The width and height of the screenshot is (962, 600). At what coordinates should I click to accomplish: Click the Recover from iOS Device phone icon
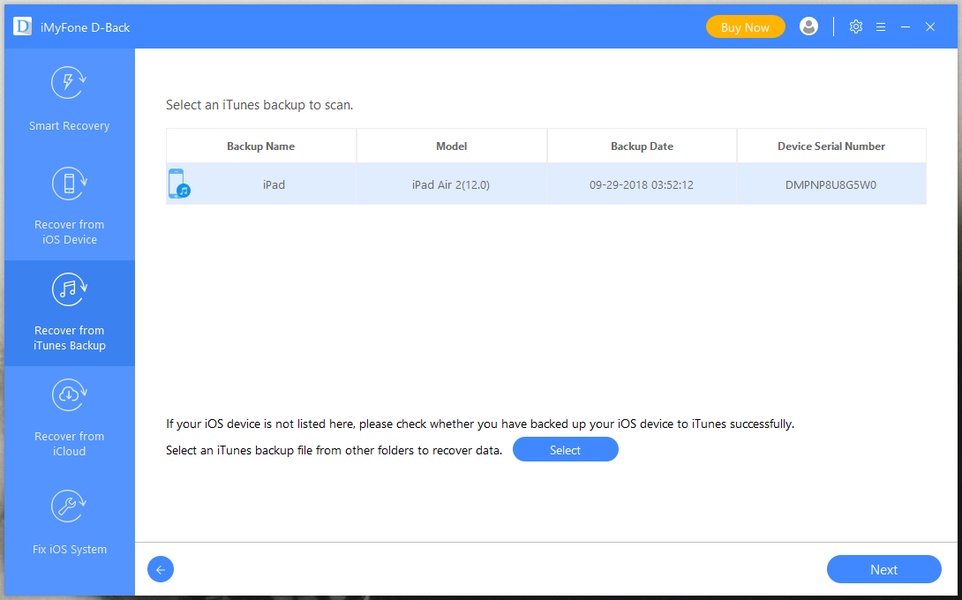coord(69,183)
